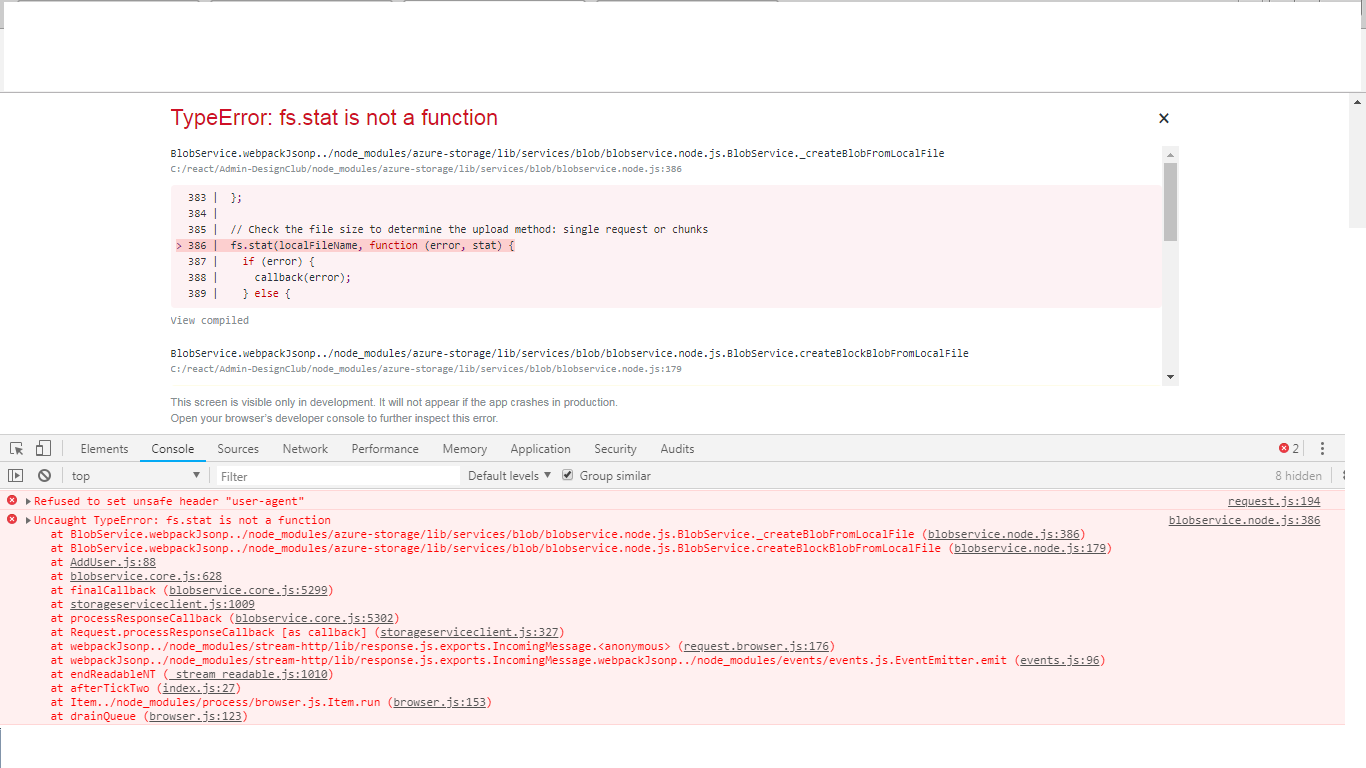Toggle the device toolbar icon

pos(42,448)
